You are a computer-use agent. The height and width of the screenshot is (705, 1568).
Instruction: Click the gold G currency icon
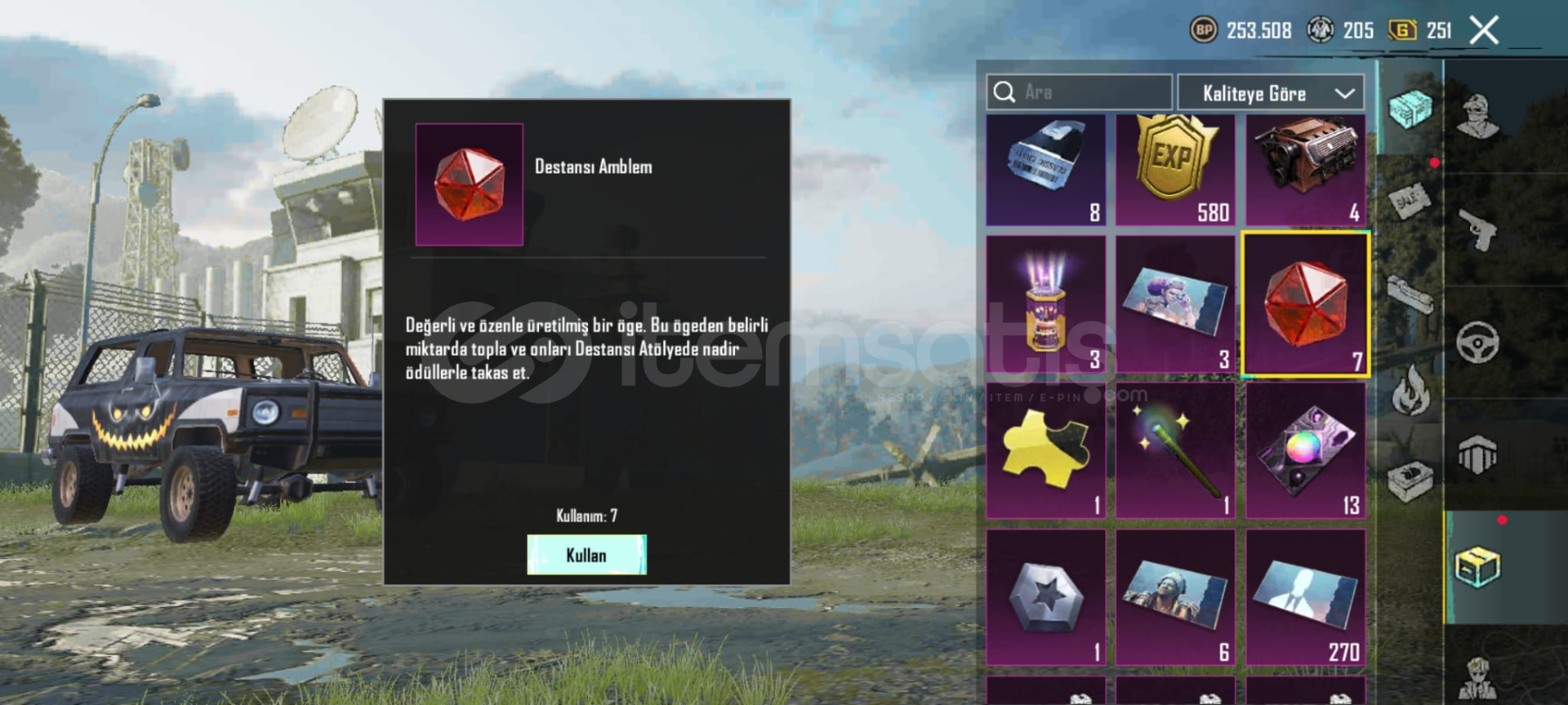pos(1402,30)
